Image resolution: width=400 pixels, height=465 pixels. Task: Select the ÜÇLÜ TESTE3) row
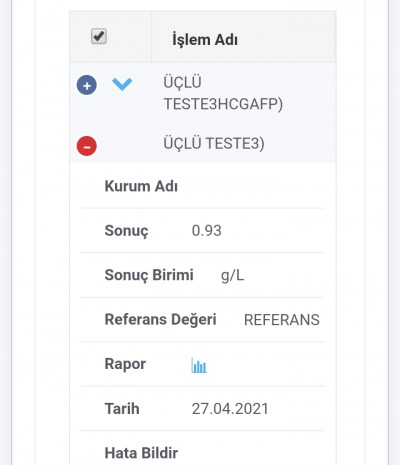(x=203, y=144)
